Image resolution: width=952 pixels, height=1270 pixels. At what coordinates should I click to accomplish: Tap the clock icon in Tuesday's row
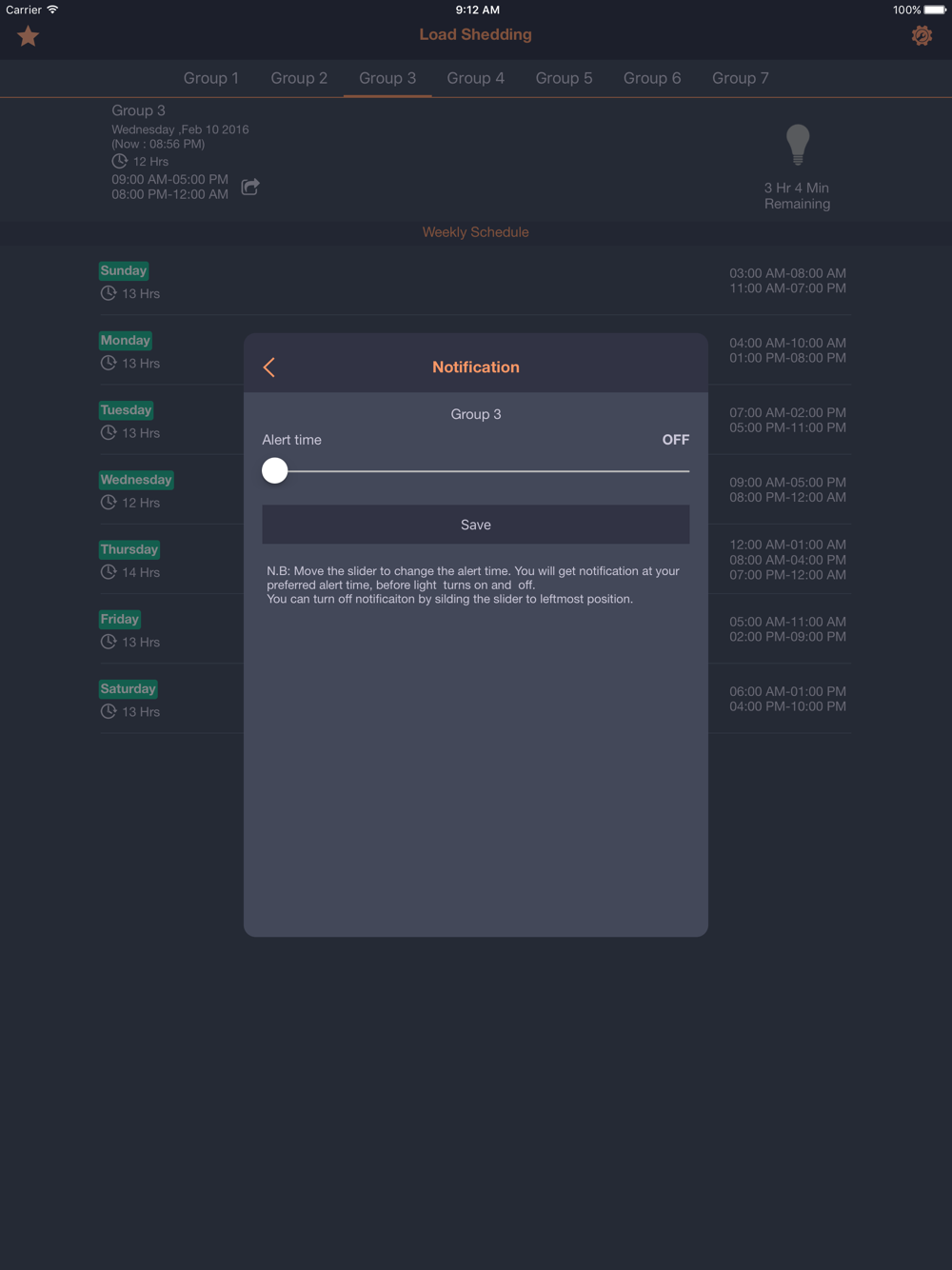click(109, 432)
